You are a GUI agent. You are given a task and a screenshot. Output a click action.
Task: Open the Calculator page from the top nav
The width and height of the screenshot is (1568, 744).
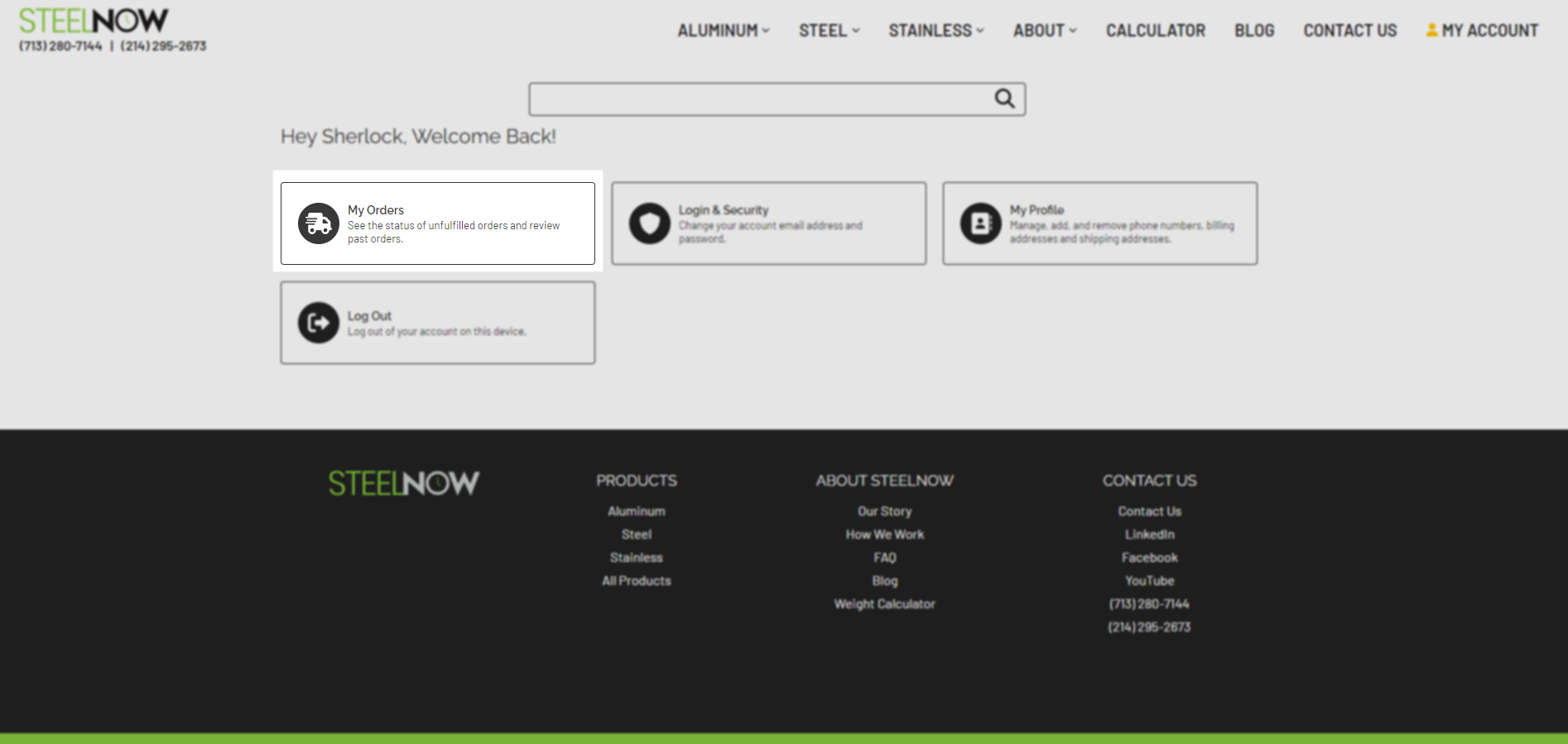1156,31
